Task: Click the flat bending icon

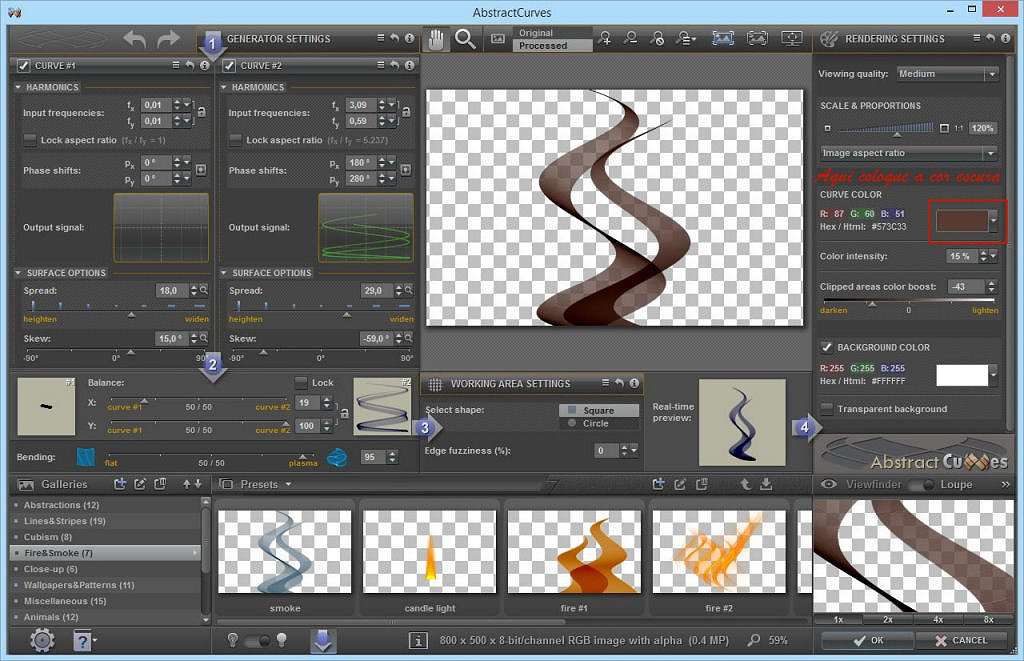Action: [x=87, y=457]
